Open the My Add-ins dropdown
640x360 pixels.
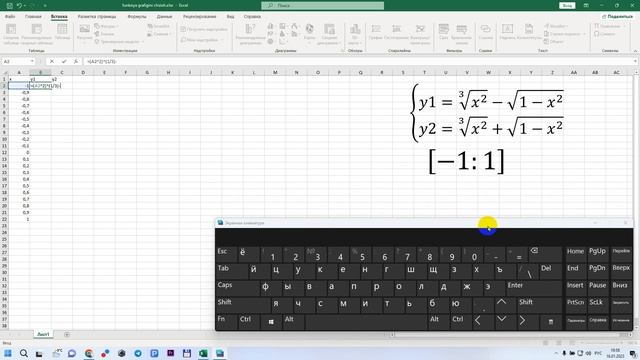(202, 40)
